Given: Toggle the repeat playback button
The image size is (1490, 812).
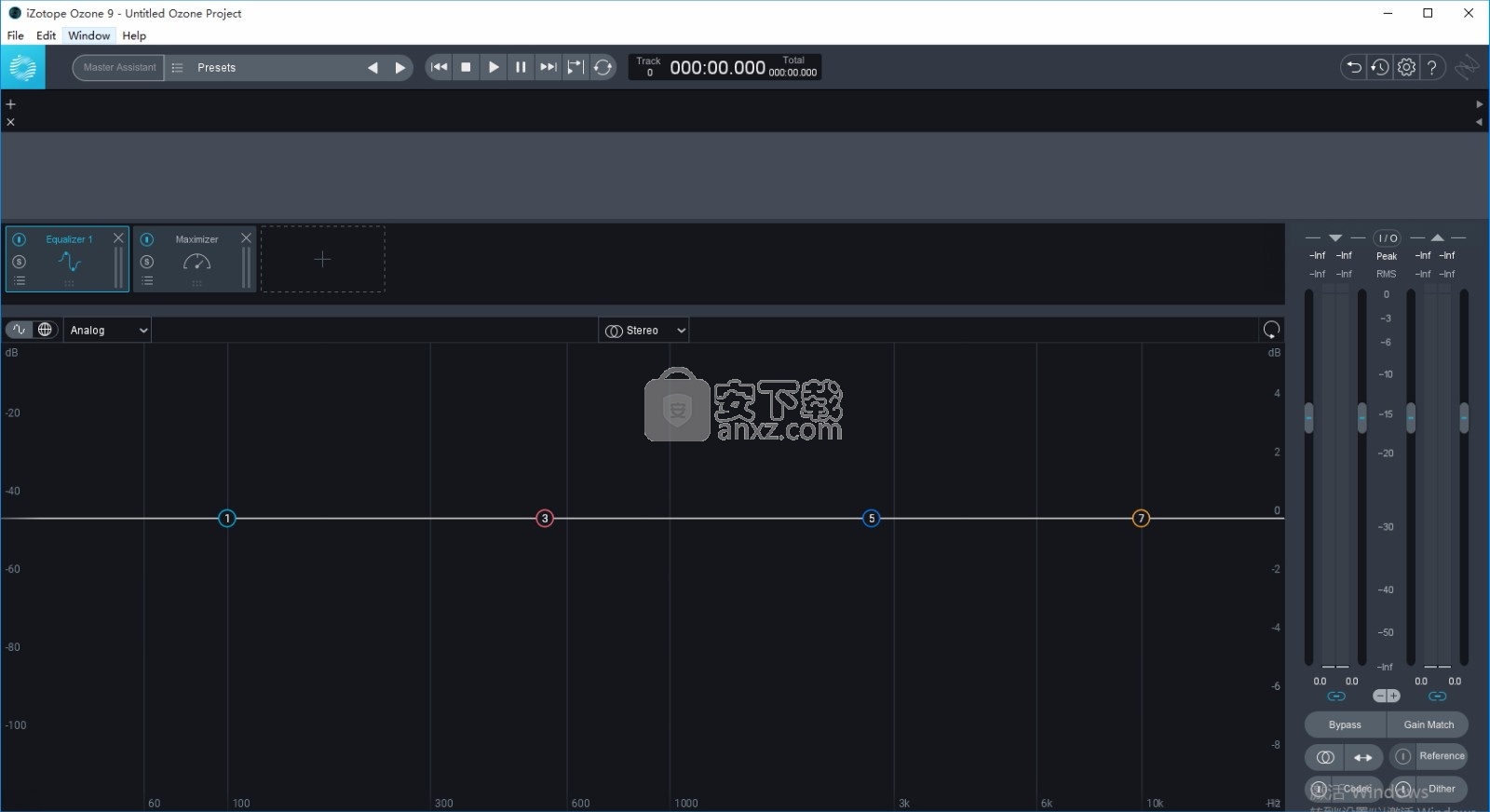Looking at the screenshot, I should (x=603, y=67).
